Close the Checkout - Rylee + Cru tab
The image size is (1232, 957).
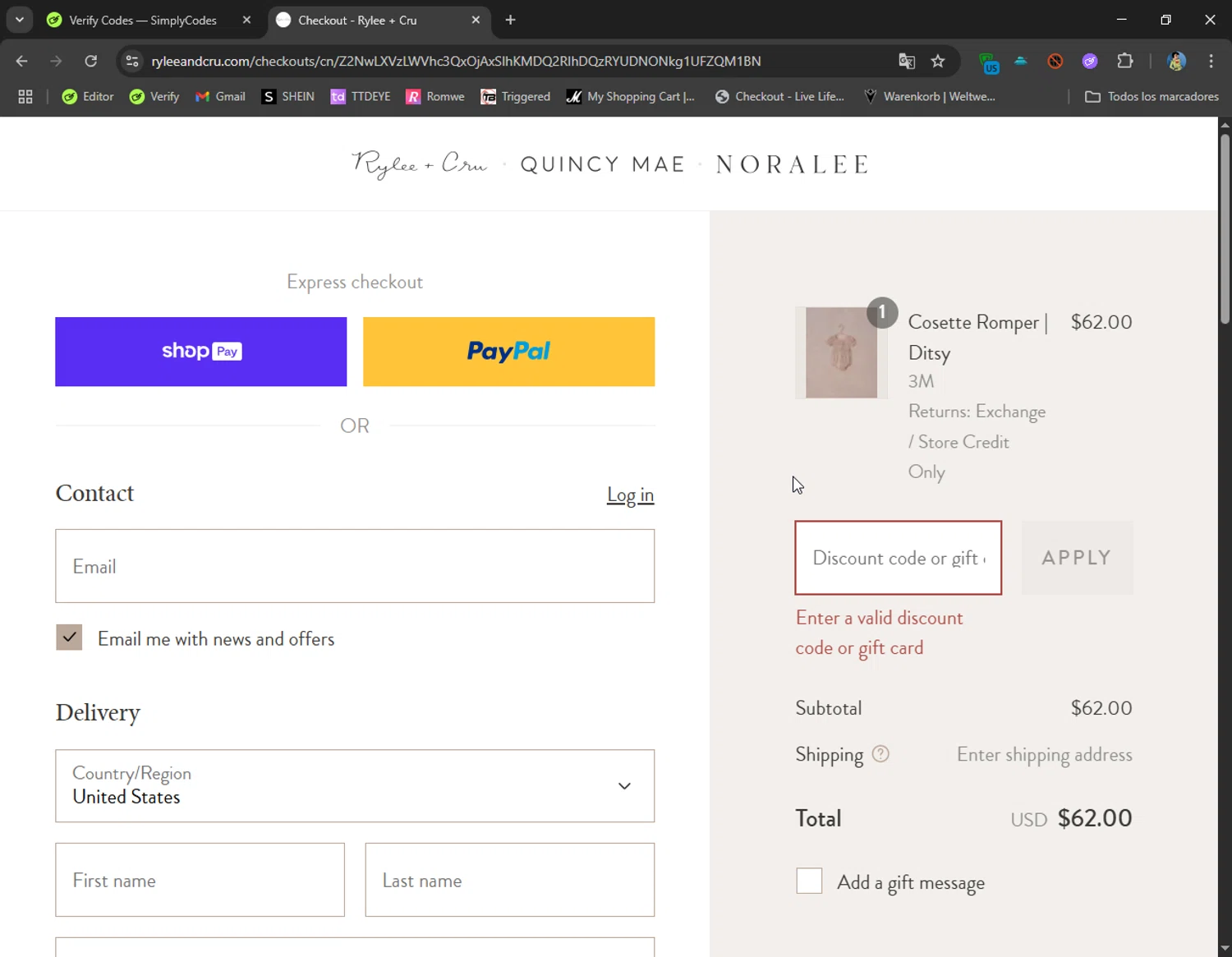point(476,20)
